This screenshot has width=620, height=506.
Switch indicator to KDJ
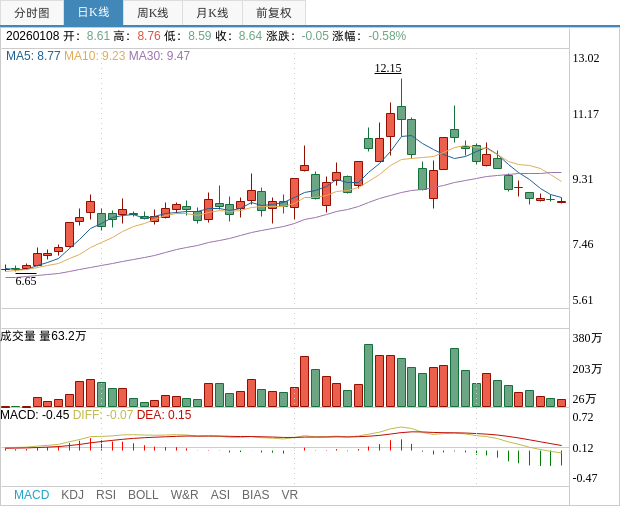pyautogui.click(x=72, y=495)
